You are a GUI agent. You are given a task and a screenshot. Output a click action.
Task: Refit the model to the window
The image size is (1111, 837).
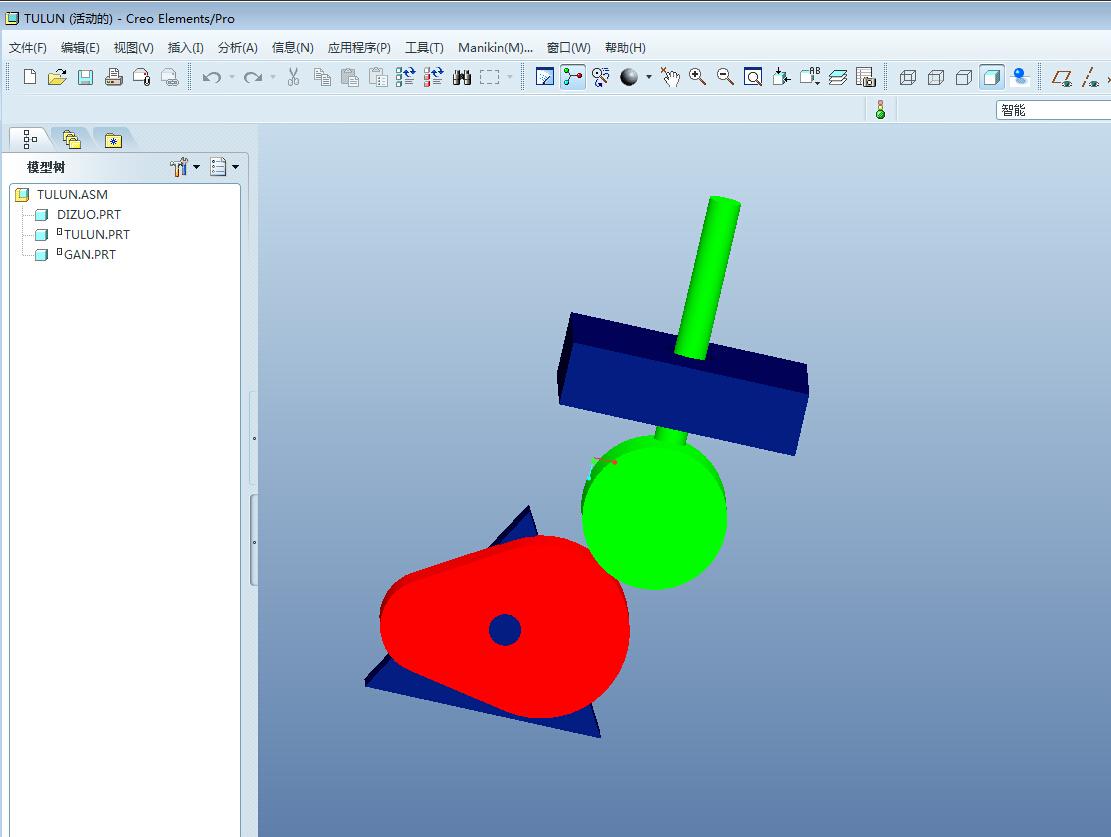click(x=753, y=77)
